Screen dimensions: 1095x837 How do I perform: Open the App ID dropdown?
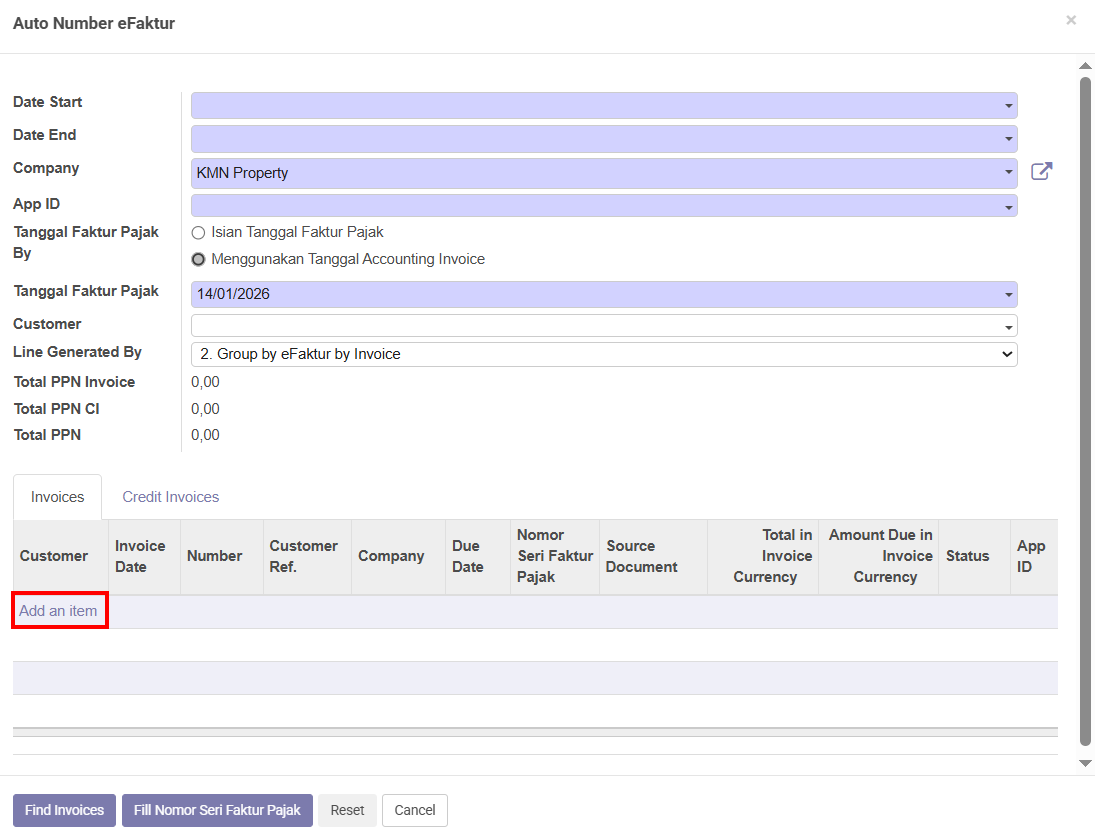coord(1008,206)
